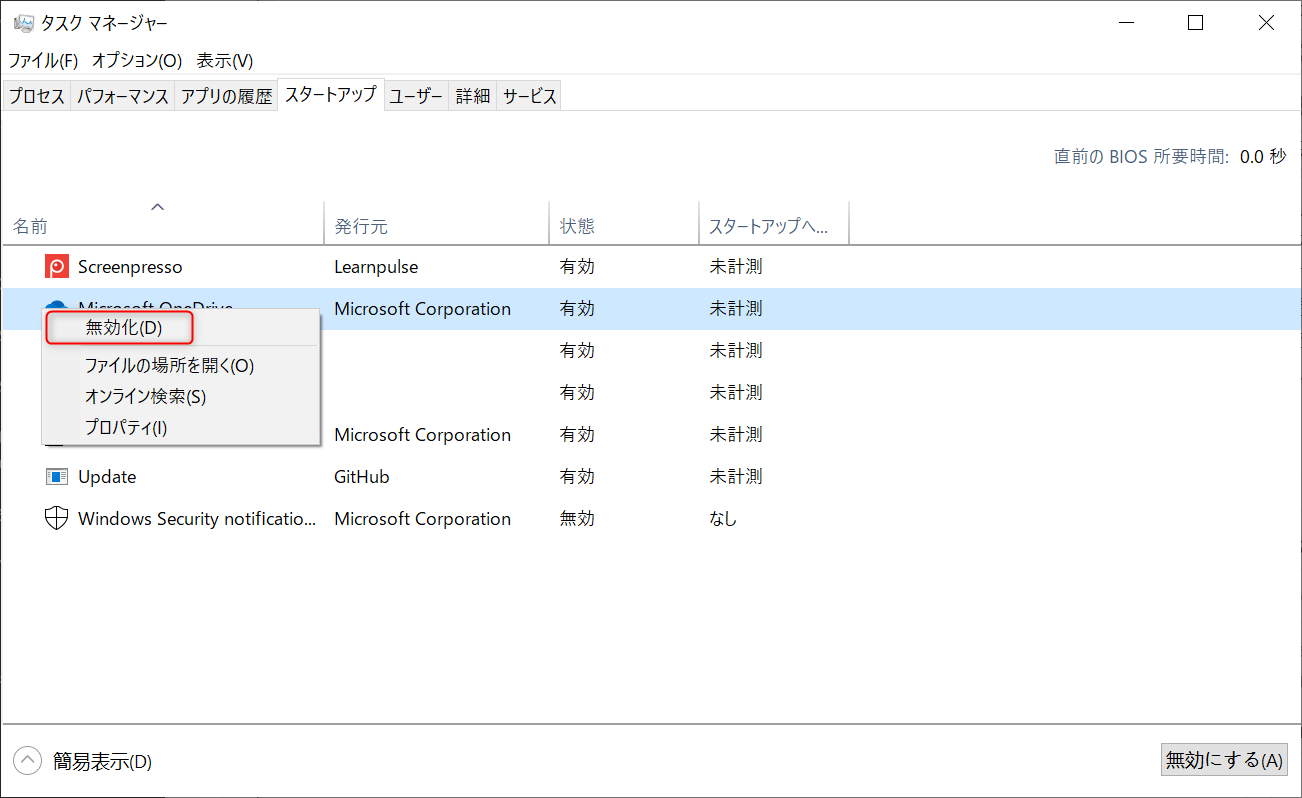Click the Windows Security shield icon
The width and height of the screenshot is (1302, 798).
(x=57, y=519)
